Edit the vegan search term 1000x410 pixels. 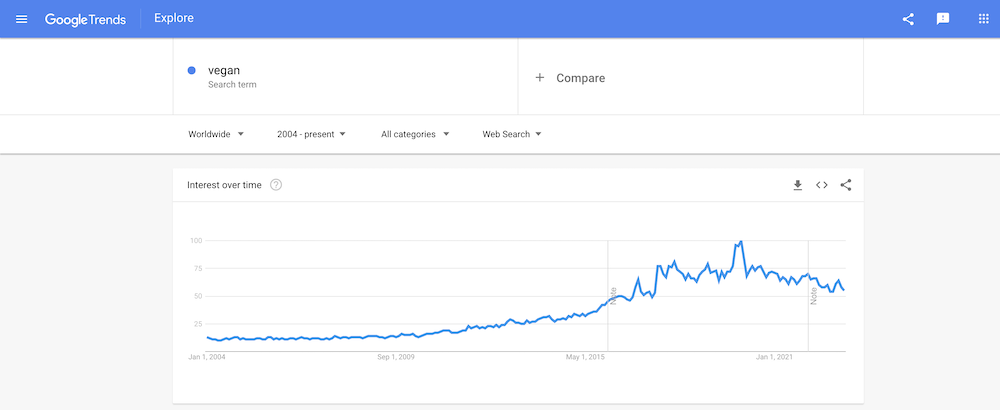[x=224, y=71]
